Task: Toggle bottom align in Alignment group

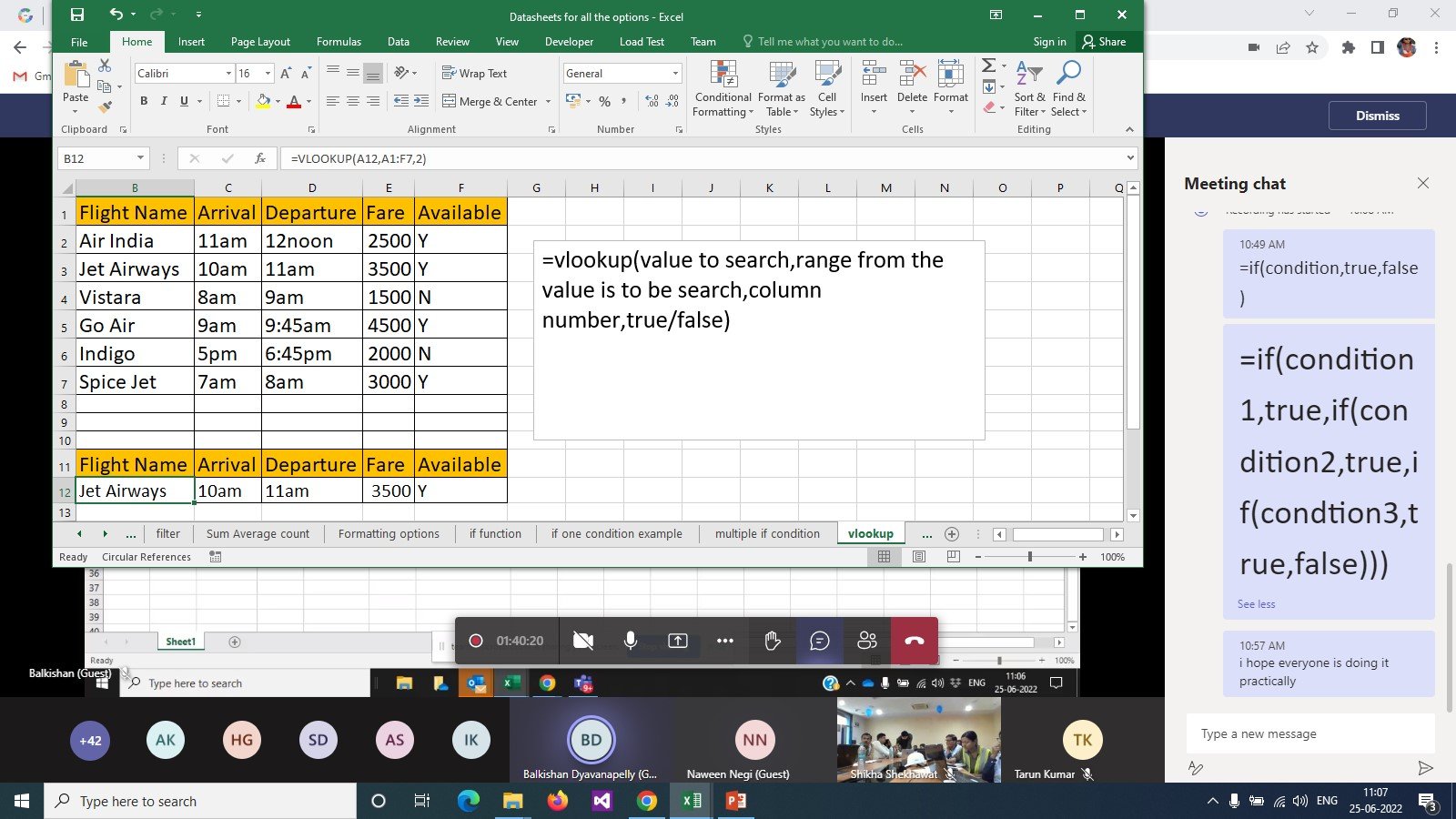Action: 373,74
